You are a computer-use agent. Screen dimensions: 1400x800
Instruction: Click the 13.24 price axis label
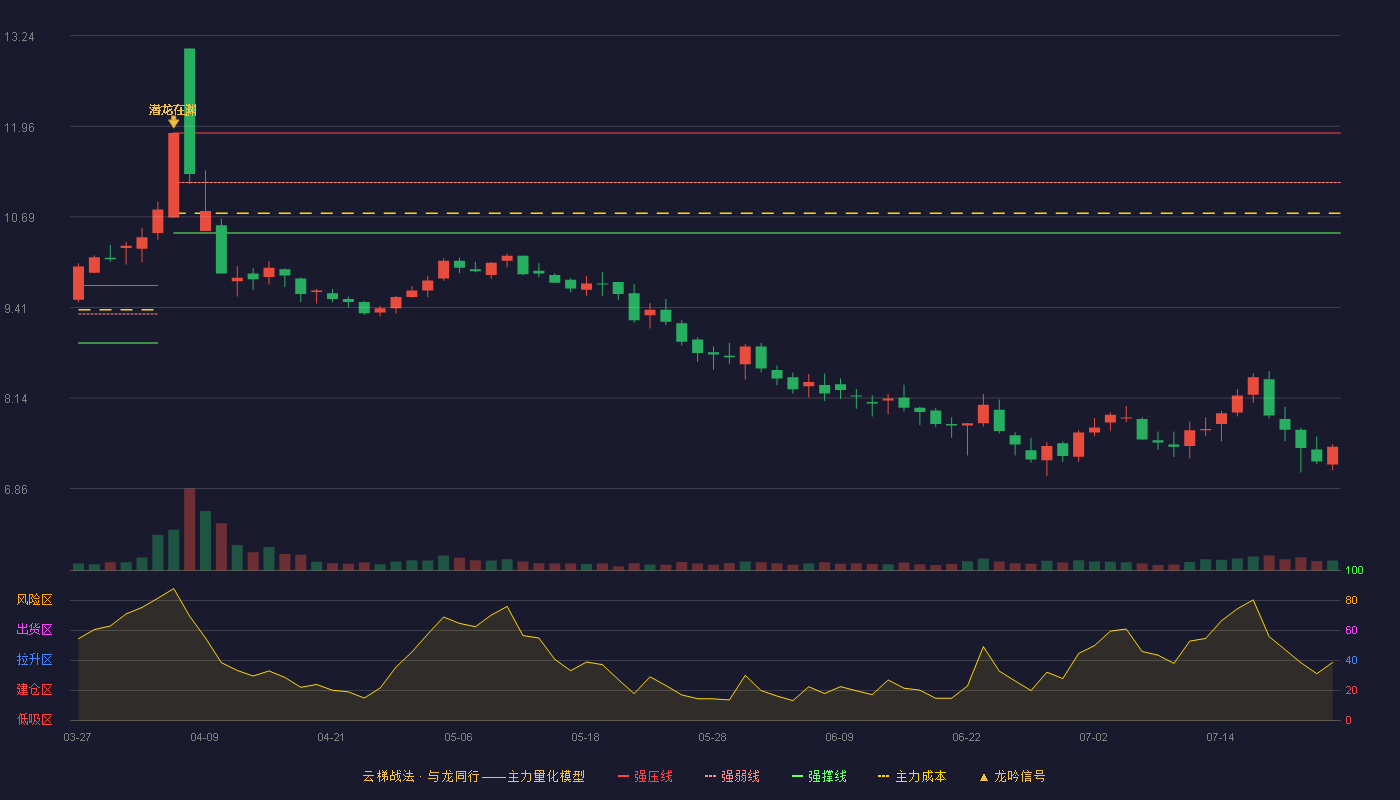19,37
